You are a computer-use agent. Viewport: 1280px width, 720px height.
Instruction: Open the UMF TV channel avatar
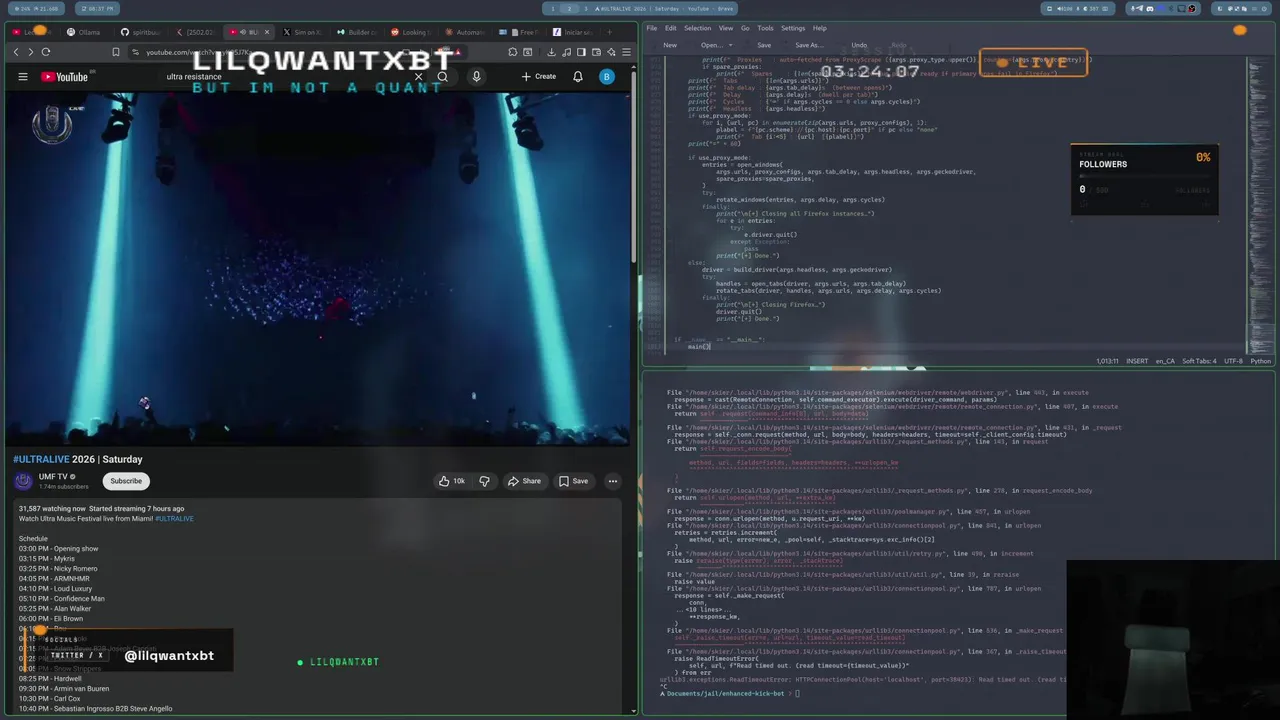pyautogui.click(x=23, y=481)
